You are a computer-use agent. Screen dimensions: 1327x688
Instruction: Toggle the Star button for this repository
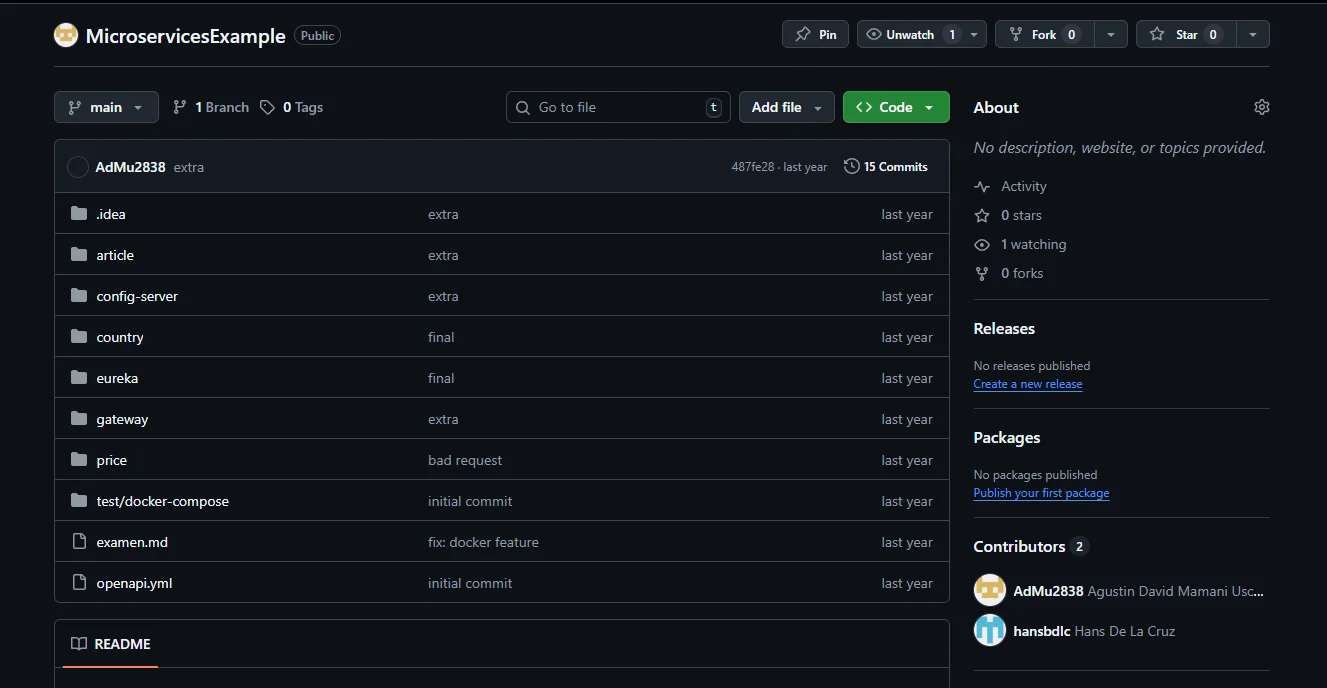[1186, 34]
